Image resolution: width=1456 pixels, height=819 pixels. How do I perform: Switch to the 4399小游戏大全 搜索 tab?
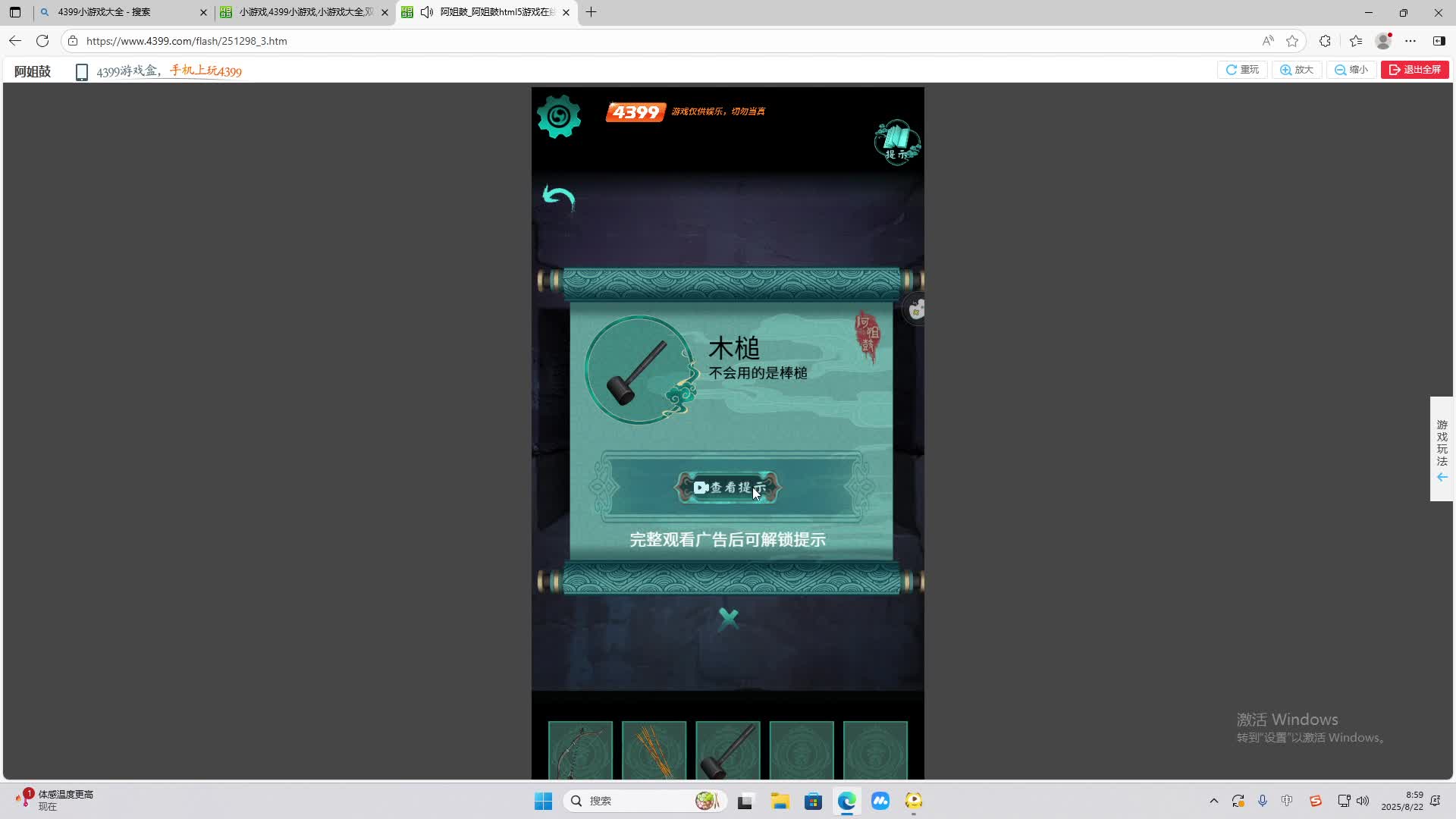(114, 12)
